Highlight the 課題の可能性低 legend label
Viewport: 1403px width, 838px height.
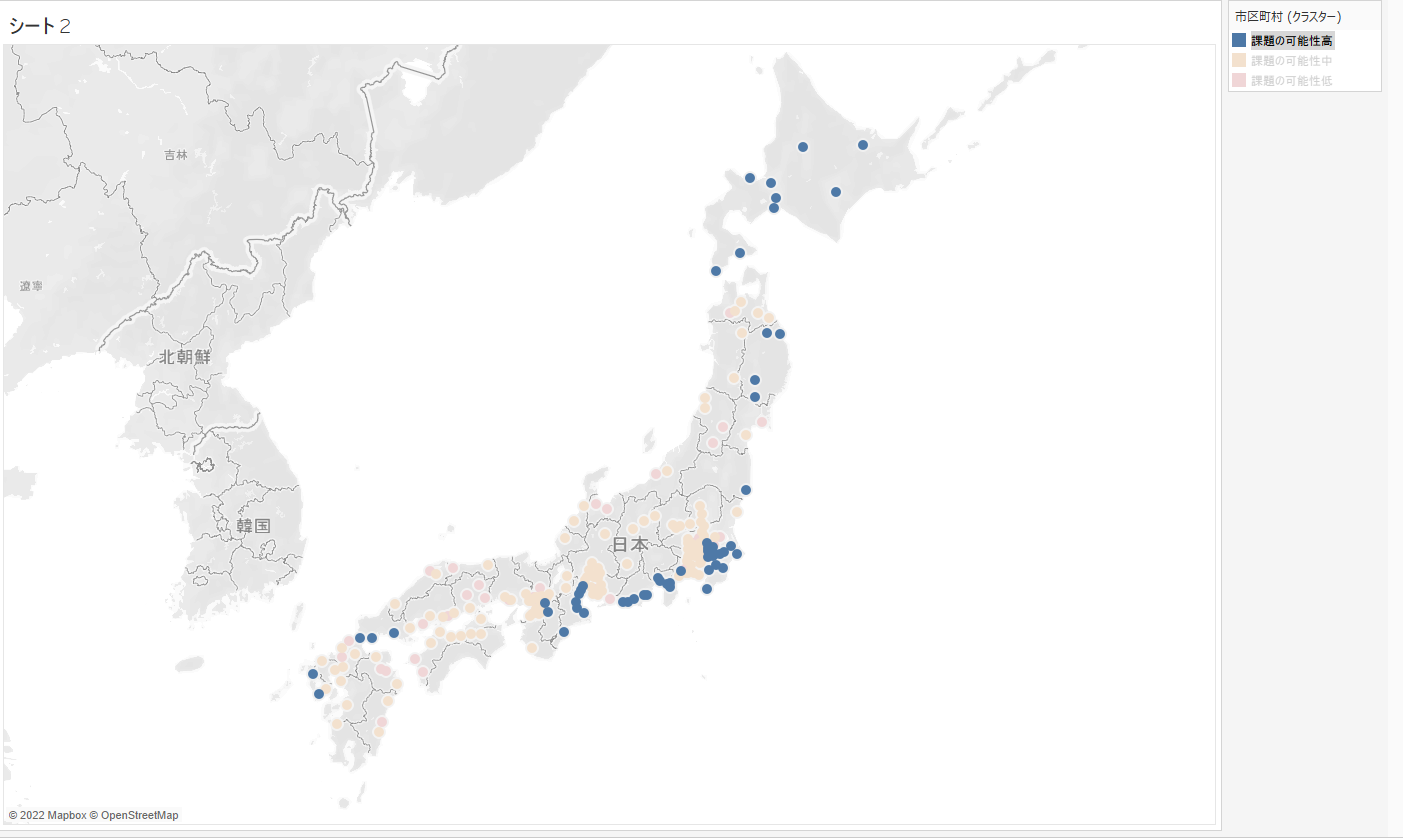tap(1291, 80)
